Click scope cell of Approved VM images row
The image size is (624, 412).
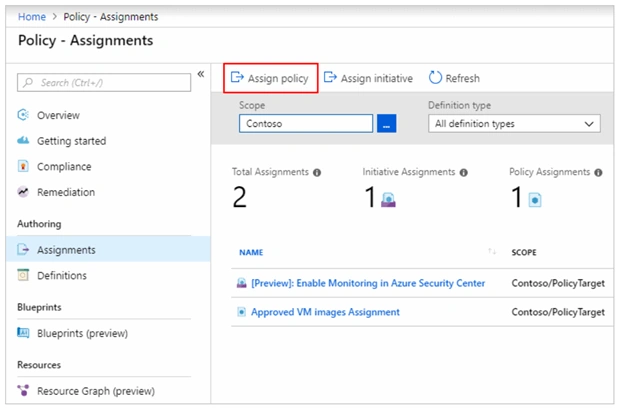pyautogui.click(x=558, y=312)
